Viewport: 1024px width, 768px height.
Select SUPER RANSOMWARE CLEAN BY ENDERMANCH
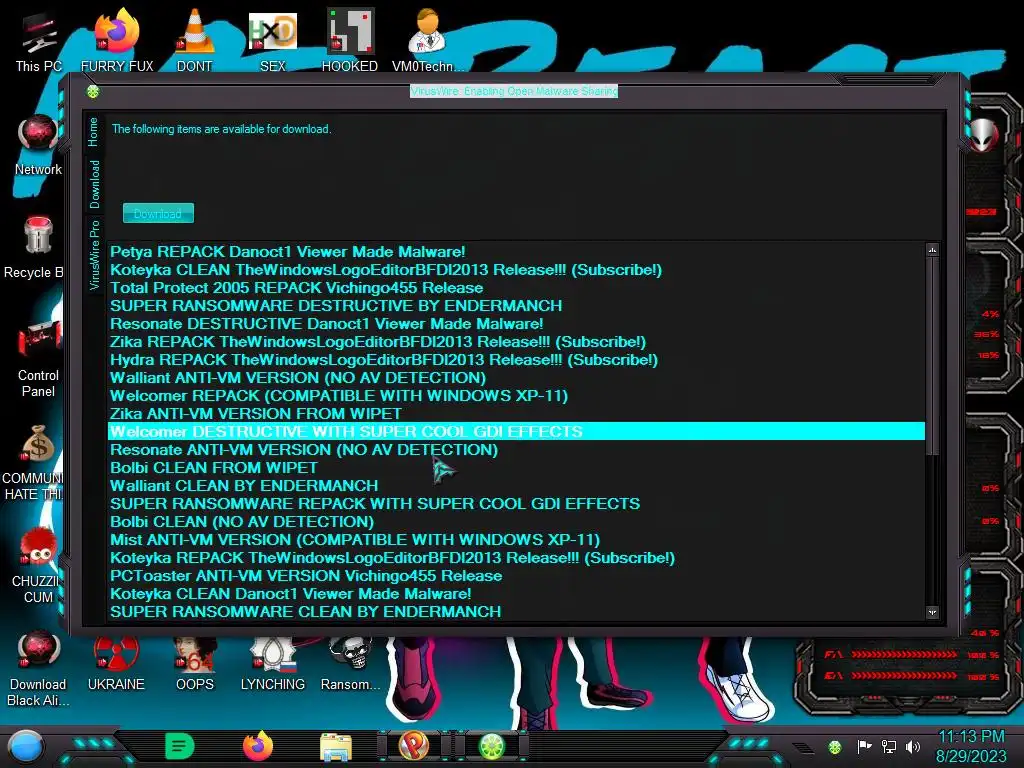[x=516, y=612]
